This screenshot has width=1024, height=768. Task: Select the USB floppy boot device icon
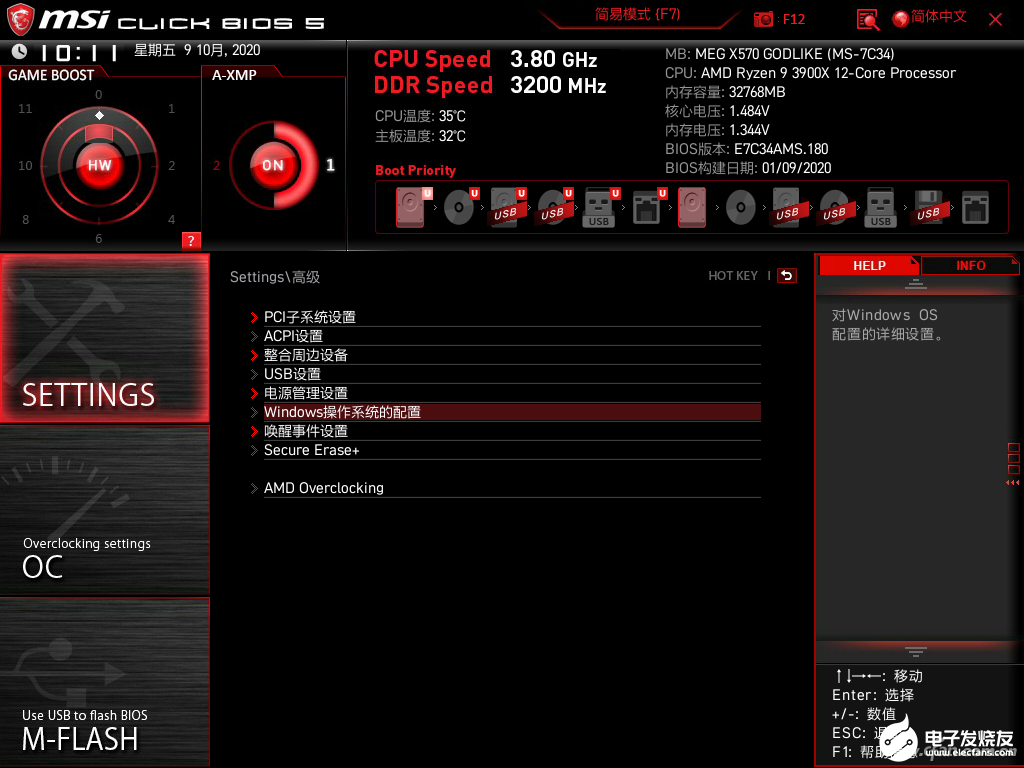coord(929,207)
